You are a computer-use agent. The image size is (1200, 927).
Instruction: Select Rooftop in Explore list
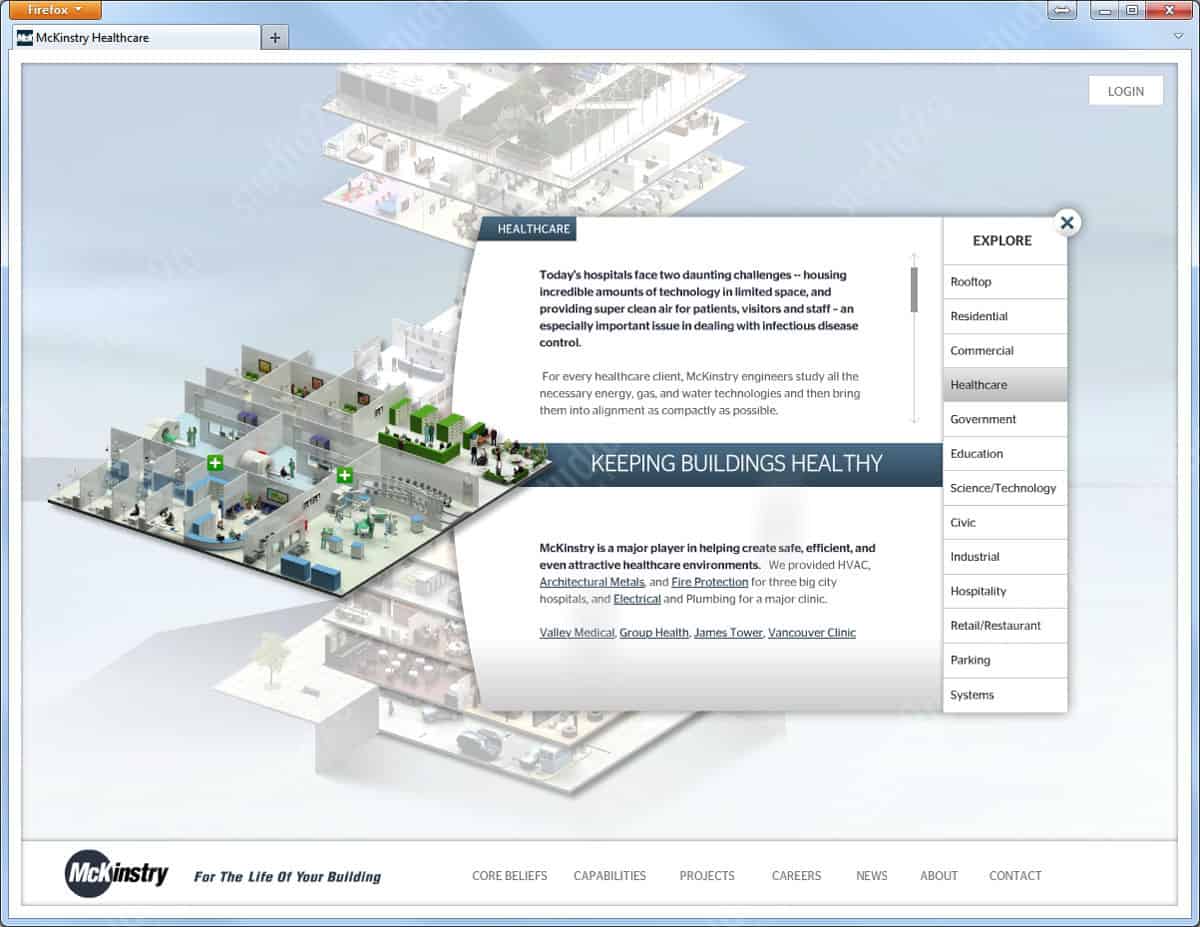(x=1005, y=282)
